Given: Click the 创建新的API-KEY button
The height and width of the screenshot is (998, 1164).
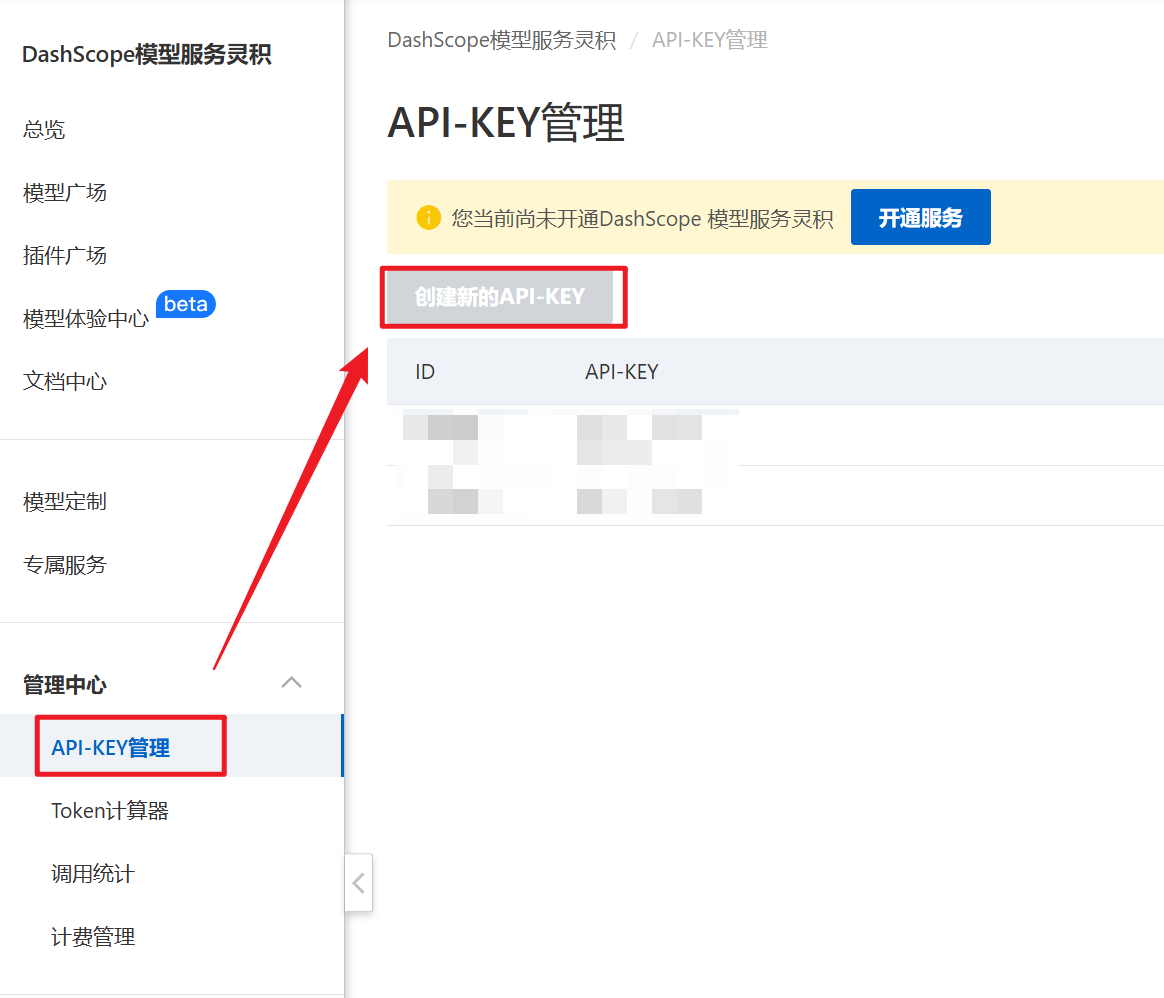Looking at the screenshot, I should (x=500, y=297).
